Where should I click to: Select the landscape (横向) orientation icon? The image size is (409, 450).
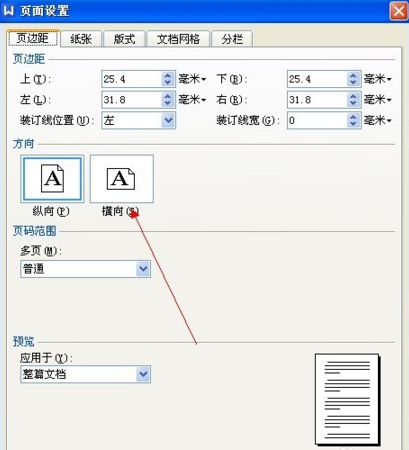coord(122,179)
